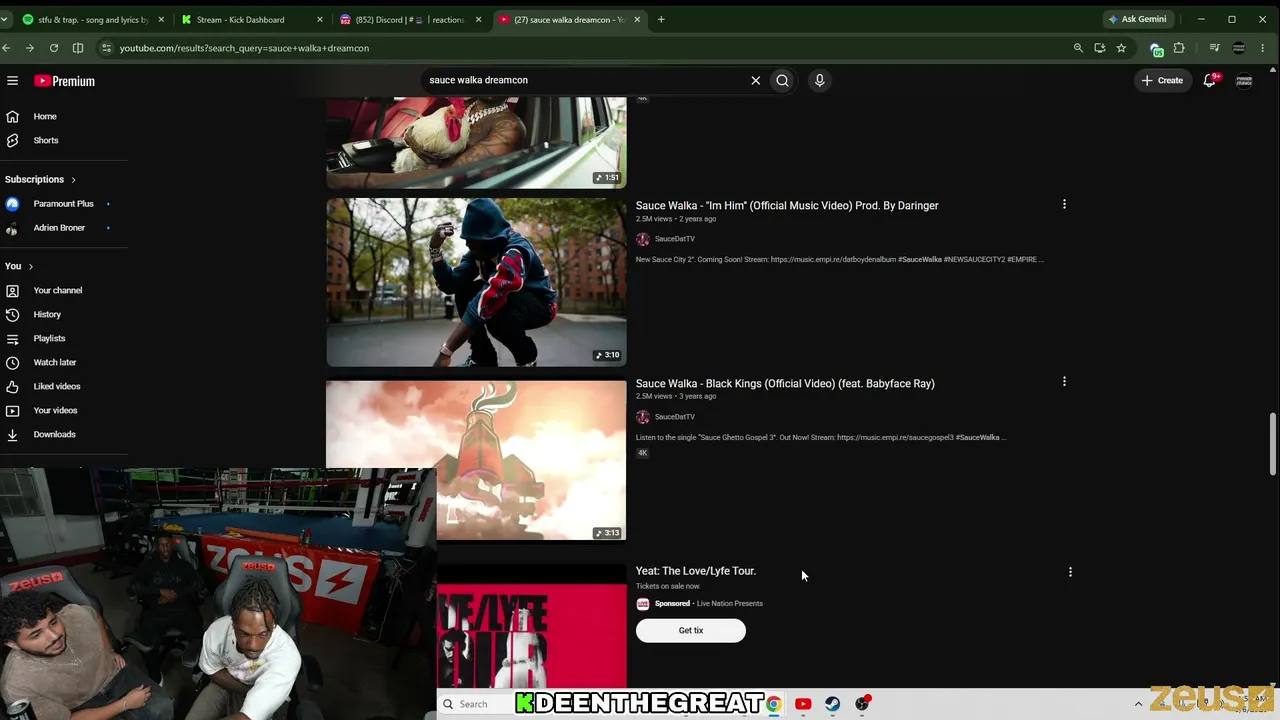The height and width of the screenshot is (720, 1280).
Task: Go back in browser history
Action: point(7,48)
